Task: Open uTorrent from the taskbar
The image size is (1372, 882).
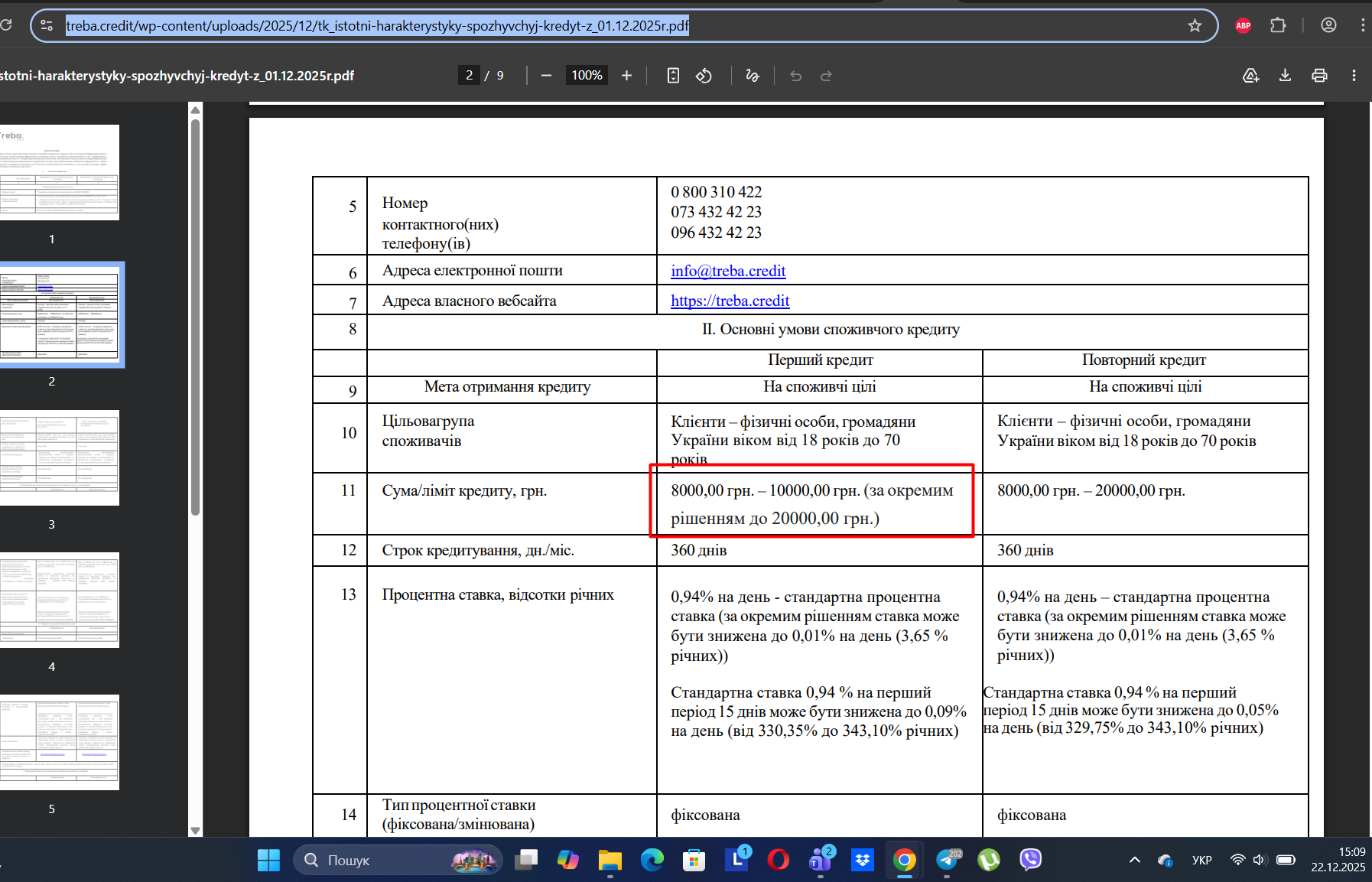Action: coord(989,860)
